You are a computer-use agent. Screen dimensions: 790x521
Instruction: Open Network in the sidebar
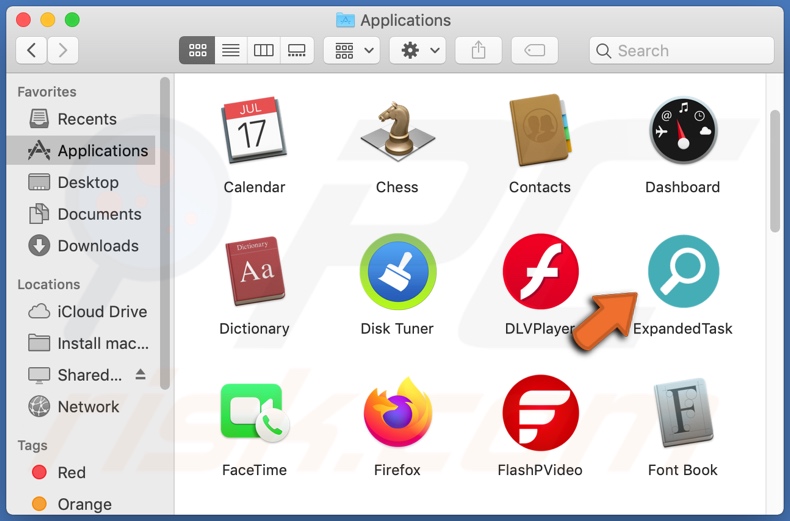point(81,407)
